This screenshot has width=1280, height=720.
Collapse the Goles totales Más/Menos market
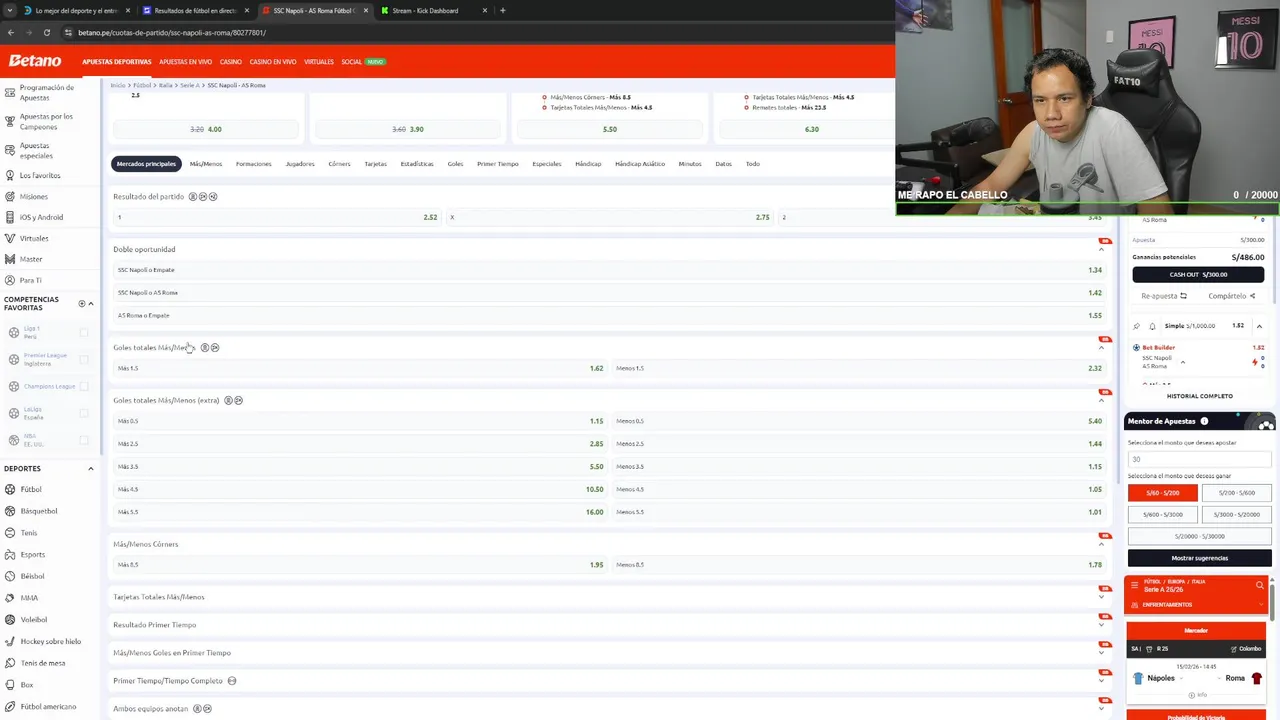1102,348
